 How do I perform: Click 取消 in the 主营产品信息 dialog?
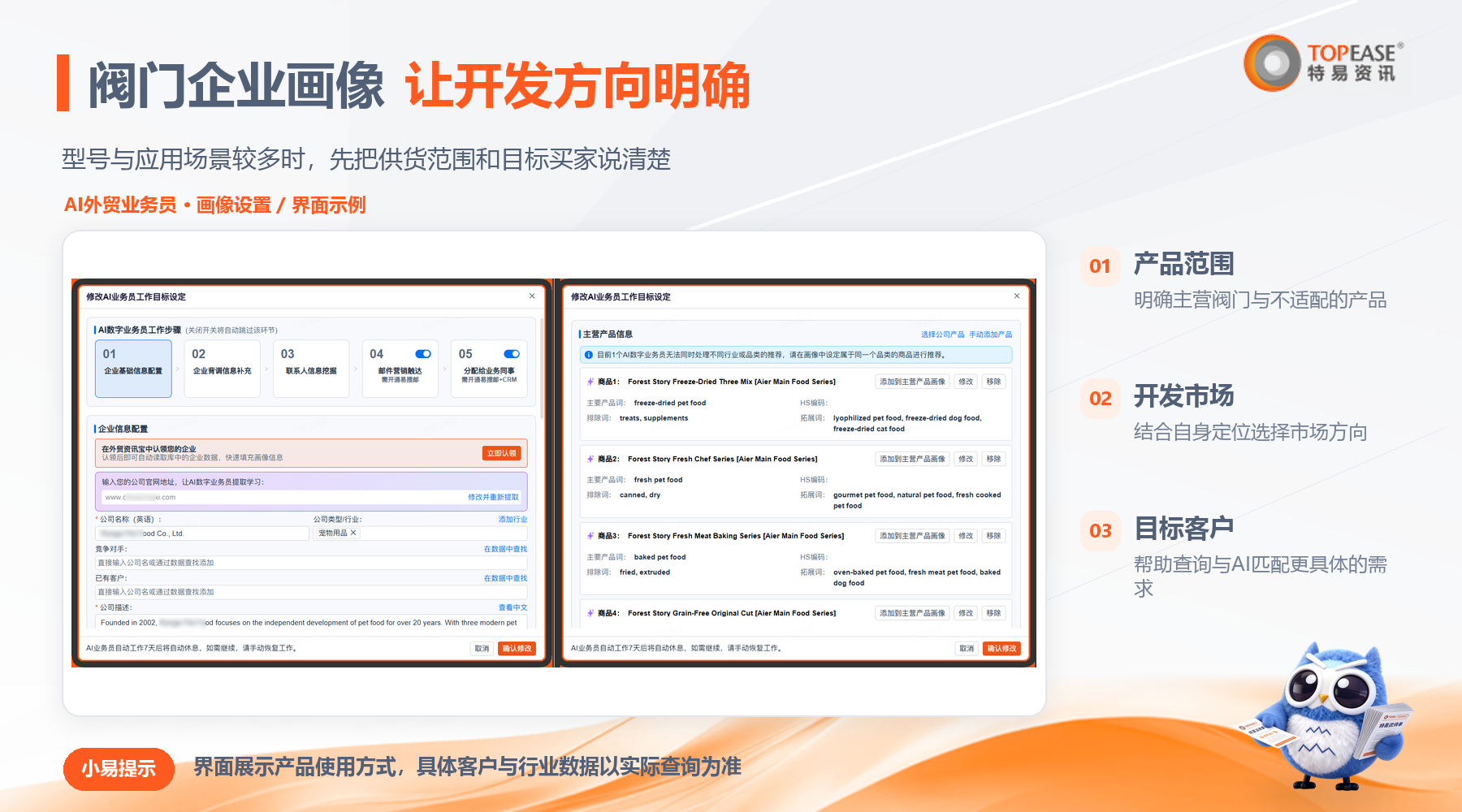pyautogui.click(x=967, y=648)
